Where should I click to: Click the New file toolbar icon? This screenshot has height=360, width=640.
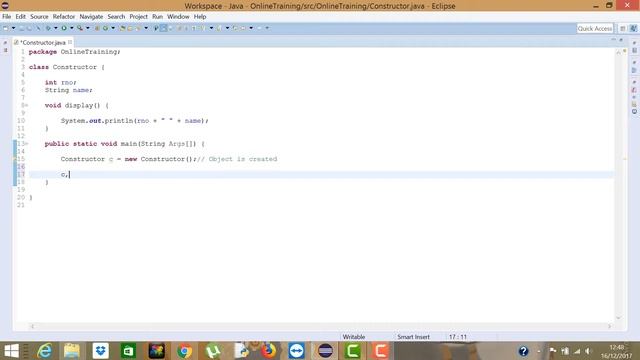(6, 28)
